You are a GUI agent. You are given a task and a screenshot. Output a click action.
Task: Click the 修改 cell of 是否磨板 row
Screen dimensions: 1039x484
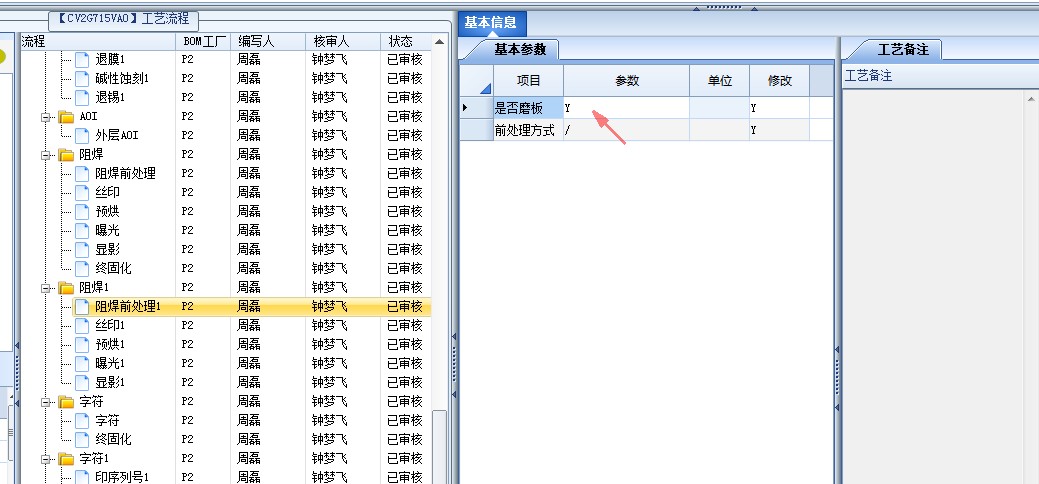779,108
